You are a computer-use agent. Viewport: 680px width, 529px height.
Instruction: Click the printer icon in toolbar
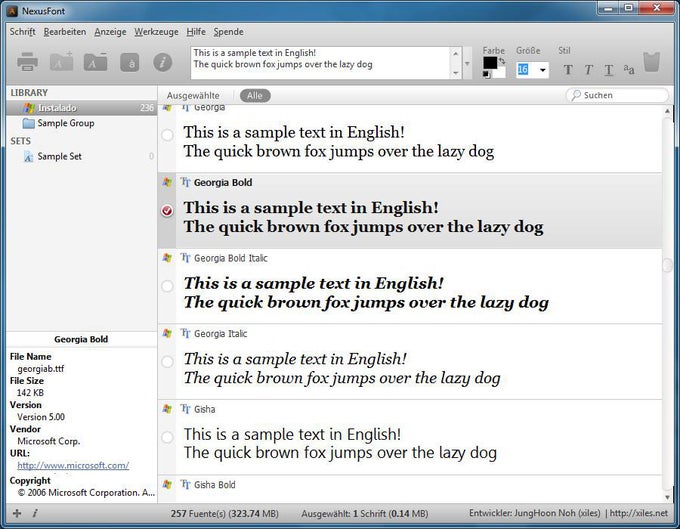27,62
